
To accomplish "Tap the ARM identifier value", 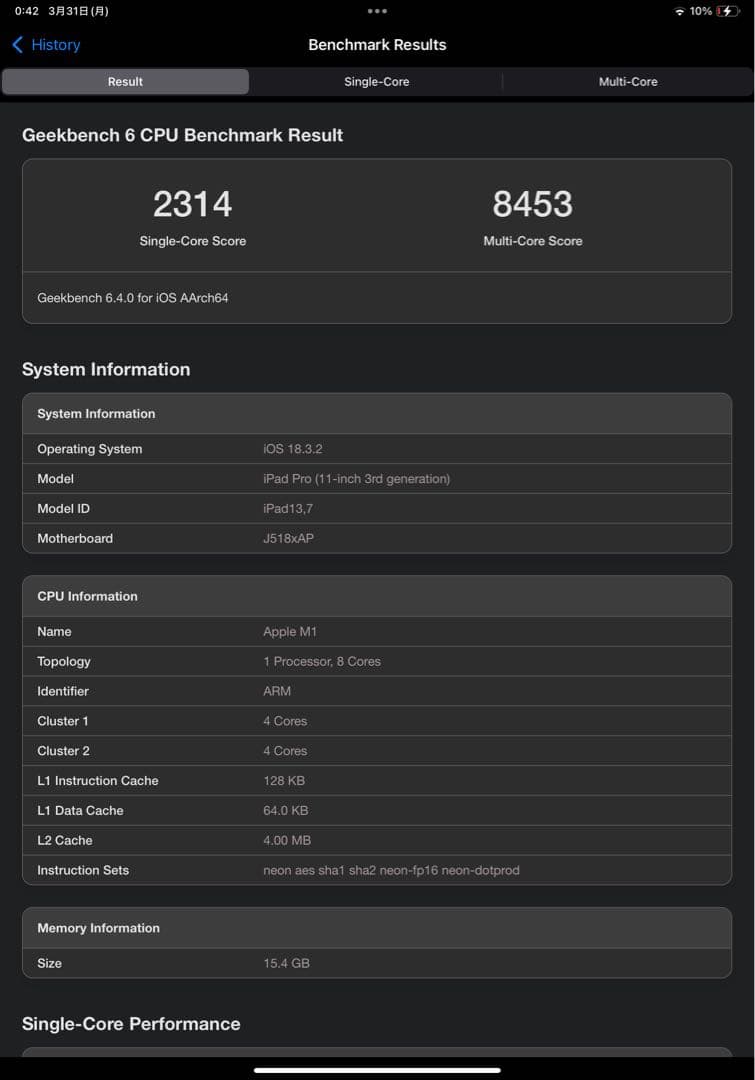I will click(x=277, y=691).
